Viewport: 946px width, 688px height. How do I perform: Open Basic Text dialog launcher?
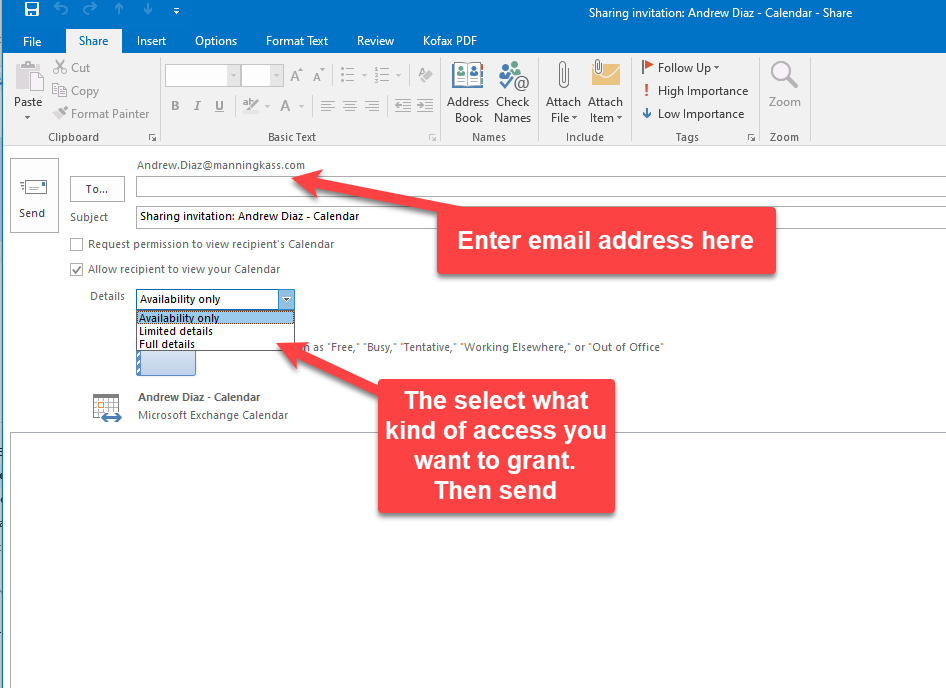click(x=432, y=138)
